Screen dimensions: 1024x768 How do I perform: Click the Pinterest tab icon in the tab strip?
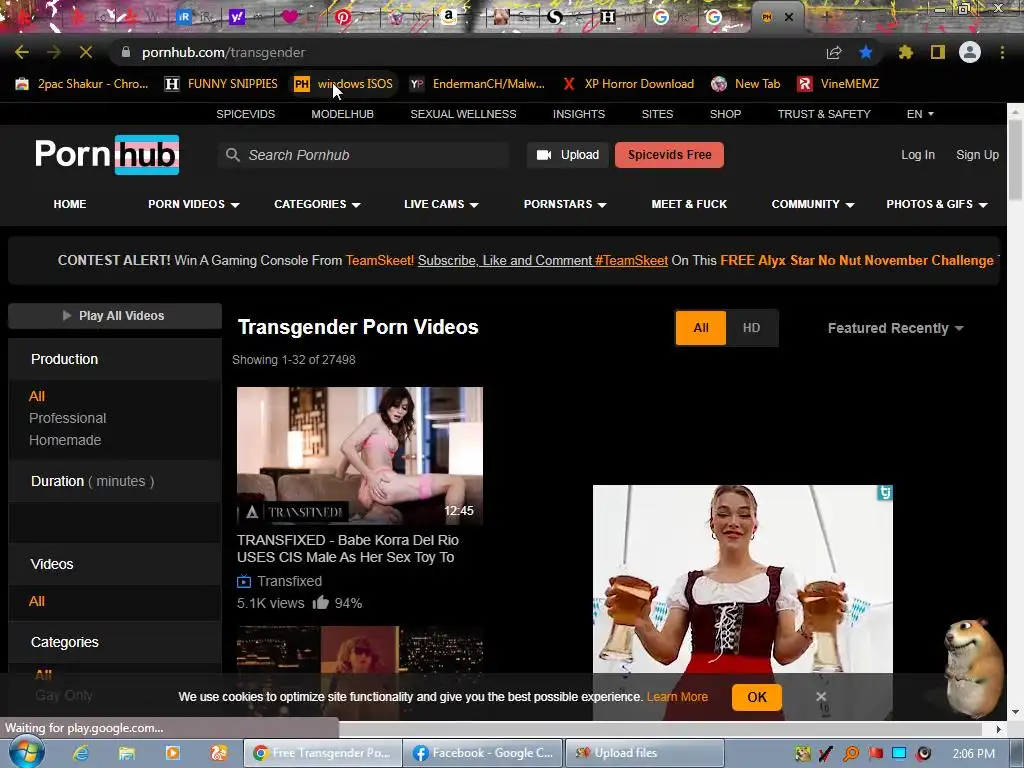[x=342, y=18]
